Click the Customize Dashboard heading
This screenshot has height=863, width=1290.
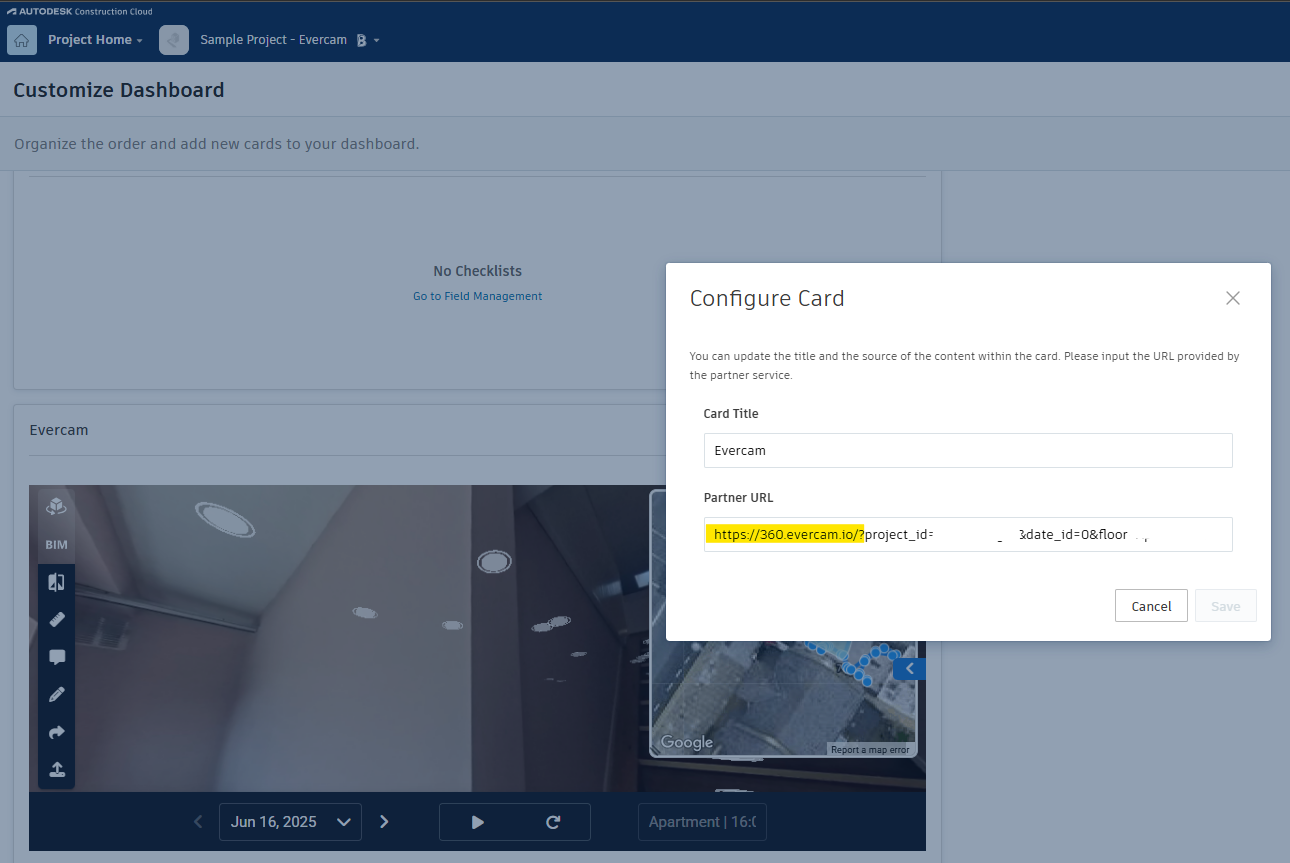pyautogui.click(x=119, y=90)
